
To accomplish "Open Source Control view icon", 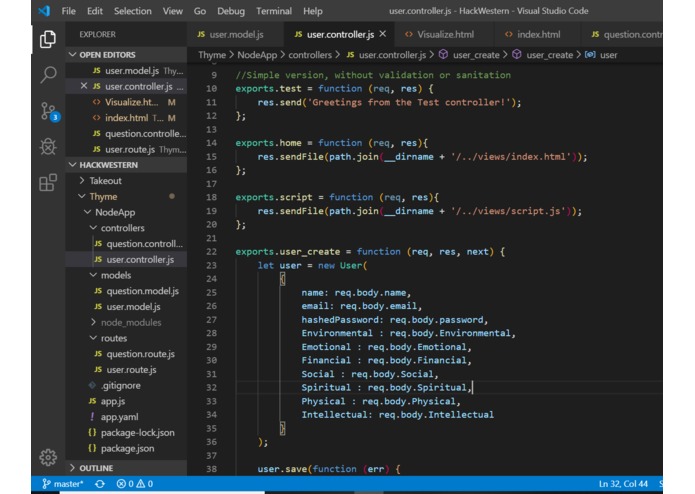I will tap(47, 111).
